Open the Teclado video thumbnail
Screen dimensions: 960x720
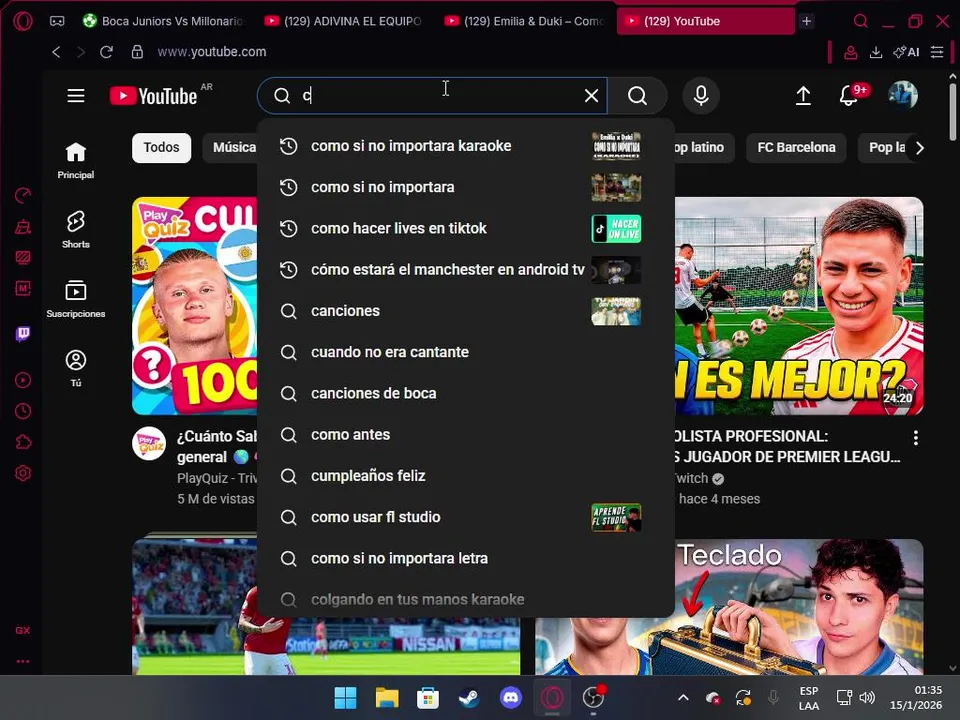(x=799, y=607)
